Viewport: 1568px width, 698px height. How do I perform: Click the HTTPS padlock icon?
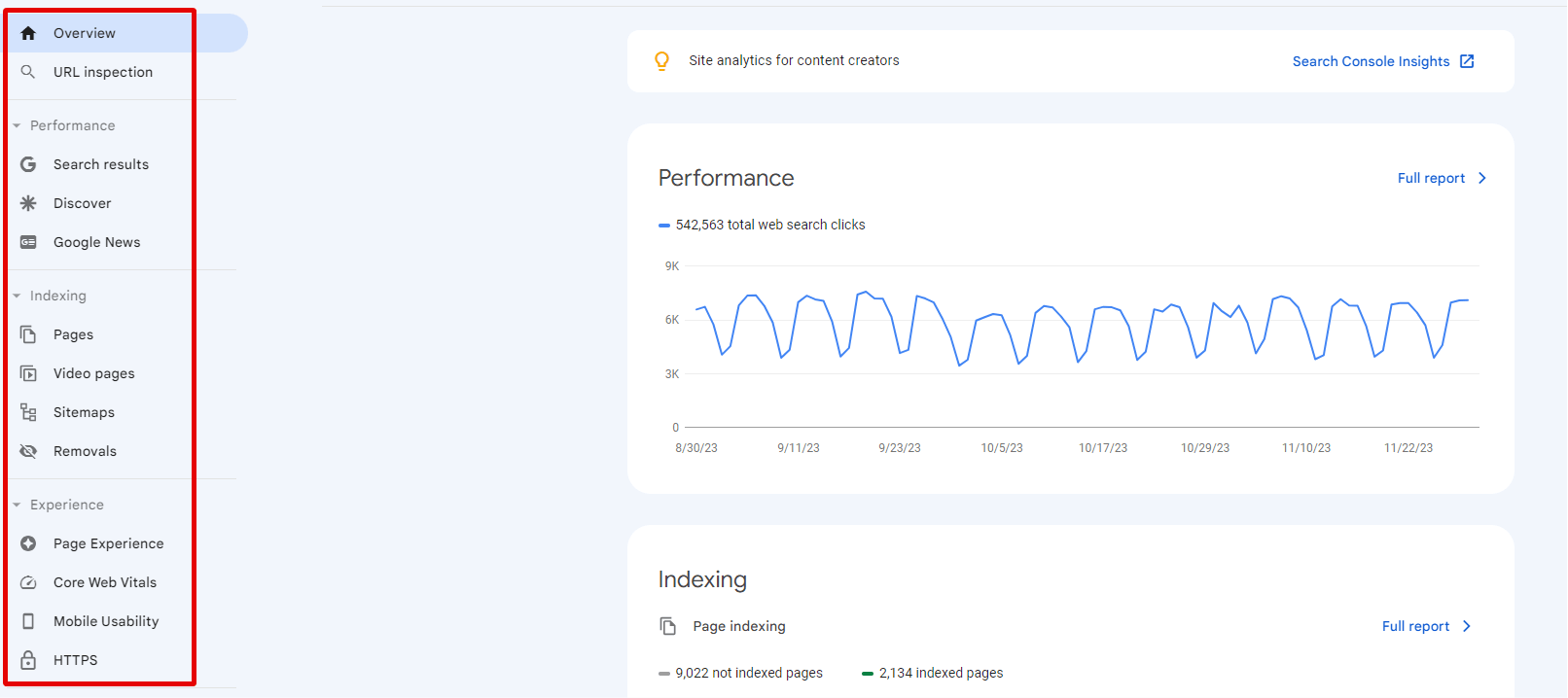[28, 660]
